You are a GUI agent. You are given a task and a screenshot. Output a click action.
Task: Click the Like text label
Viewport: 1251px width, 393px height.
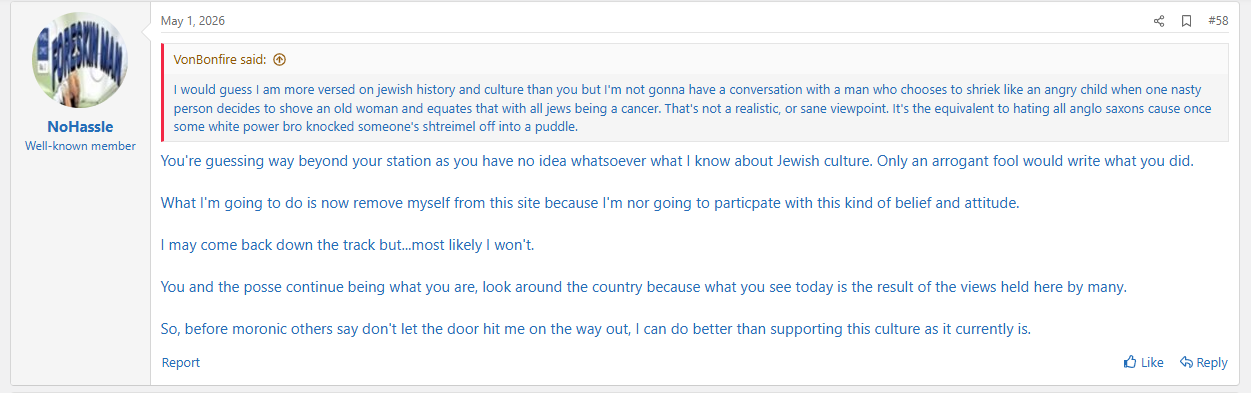pos(1152,363)
